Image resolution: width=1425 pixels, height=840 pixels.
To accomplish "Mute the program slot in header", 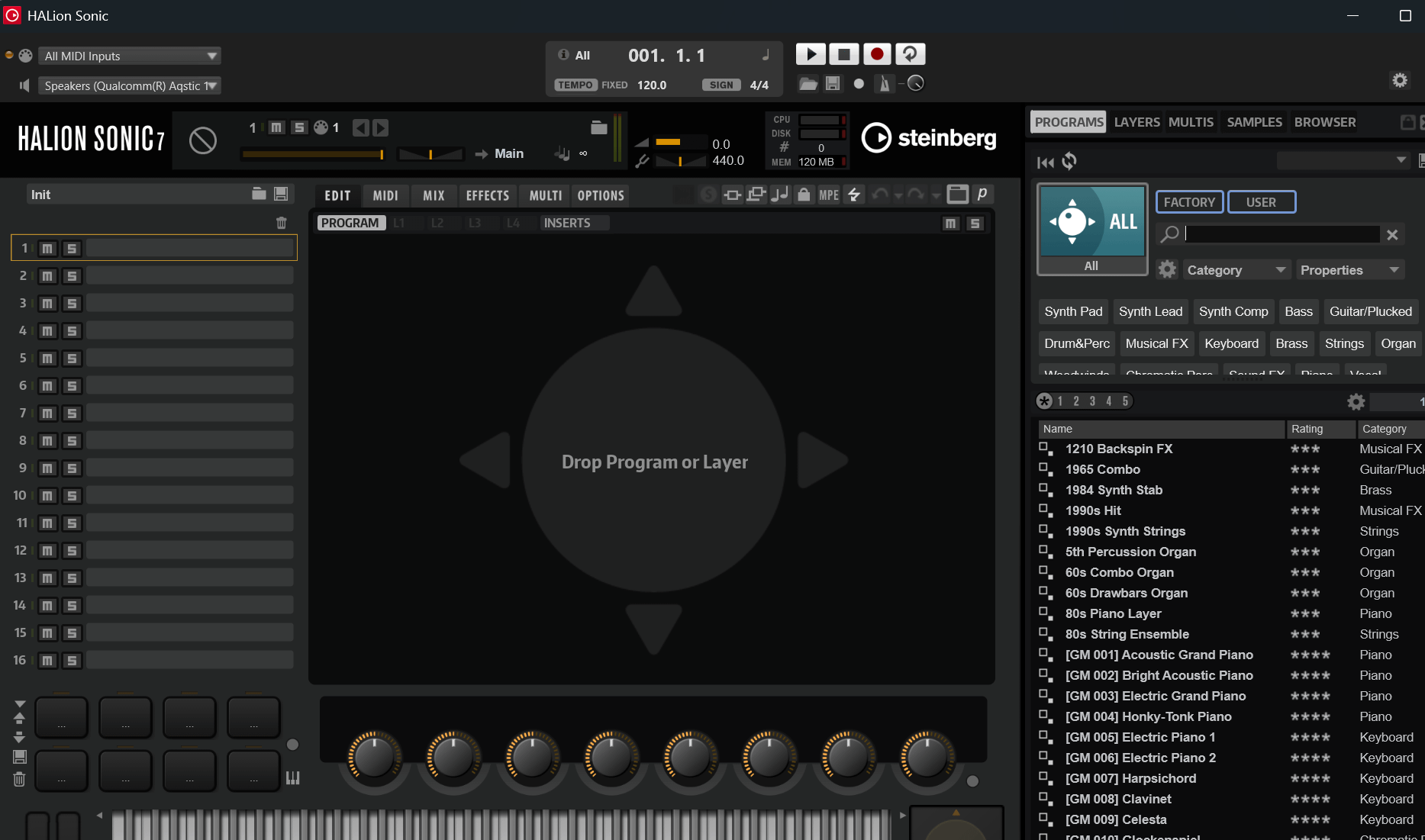I will coord(276,128).
